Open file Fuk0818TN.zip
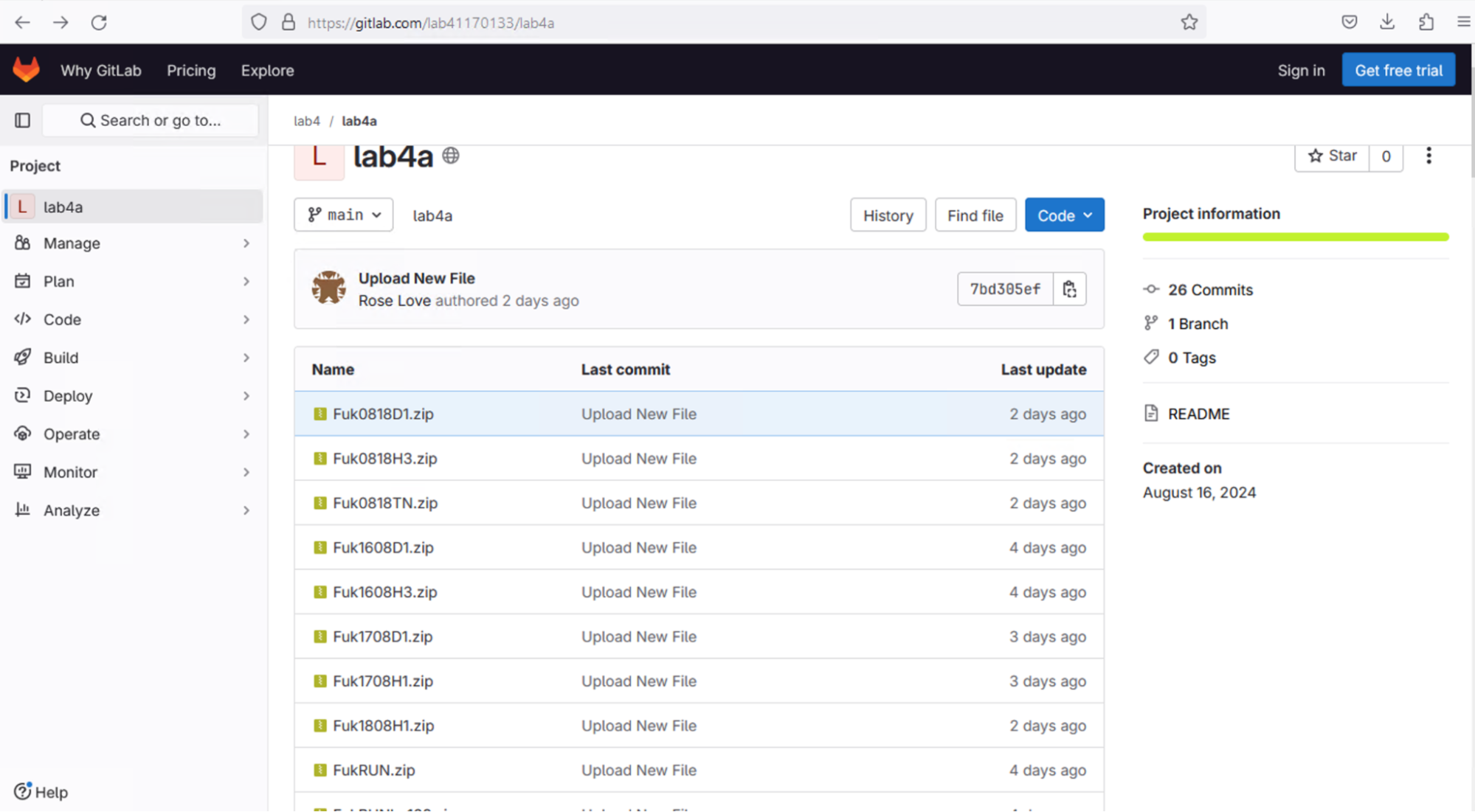1475x812 pixels. 385,503
